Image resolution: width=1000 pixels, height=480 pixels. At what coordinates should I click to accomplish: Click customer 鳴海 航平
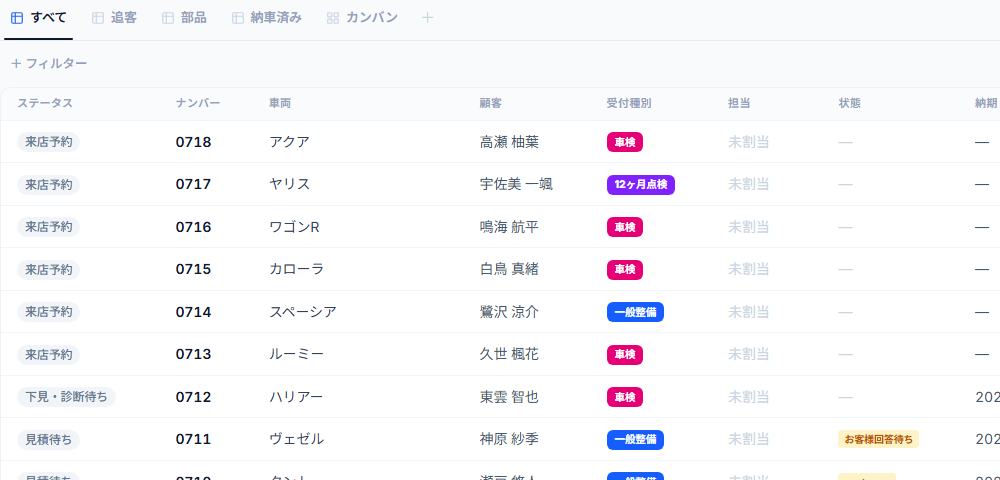(509, 227)
